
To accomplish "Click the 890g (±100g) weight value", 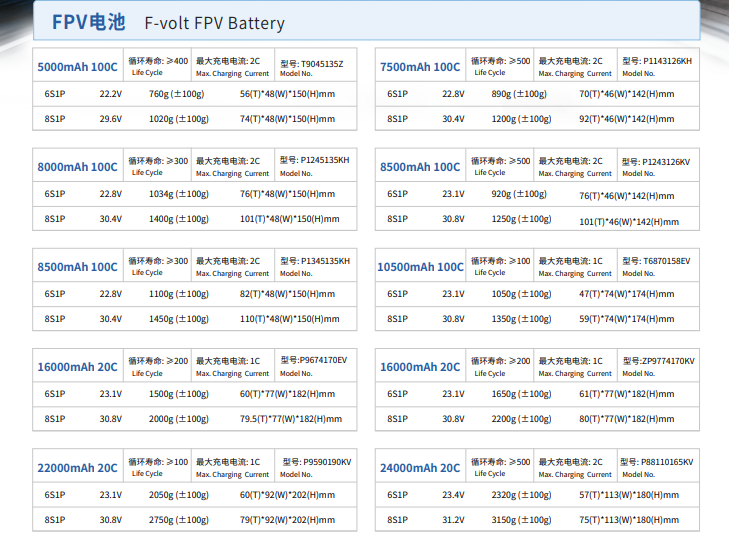I will click(x=519, y=94).
